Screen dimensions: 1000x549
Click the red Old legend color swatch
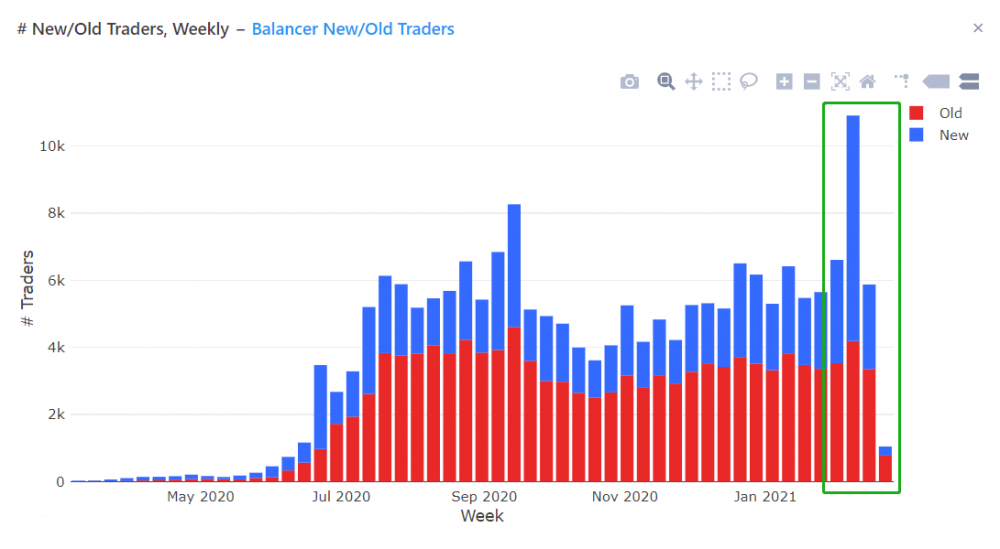[916, 113]
